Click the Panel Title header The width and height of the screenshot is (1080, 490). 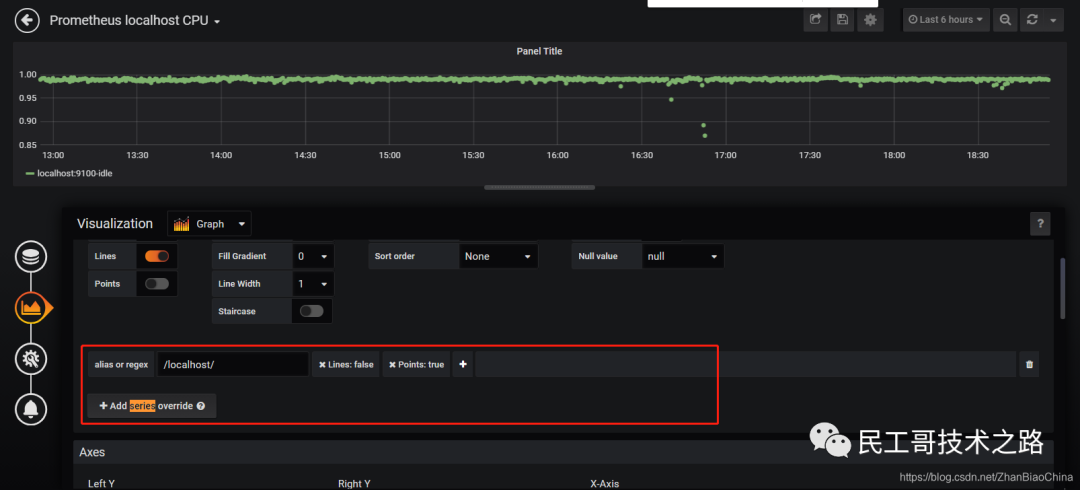539,51
